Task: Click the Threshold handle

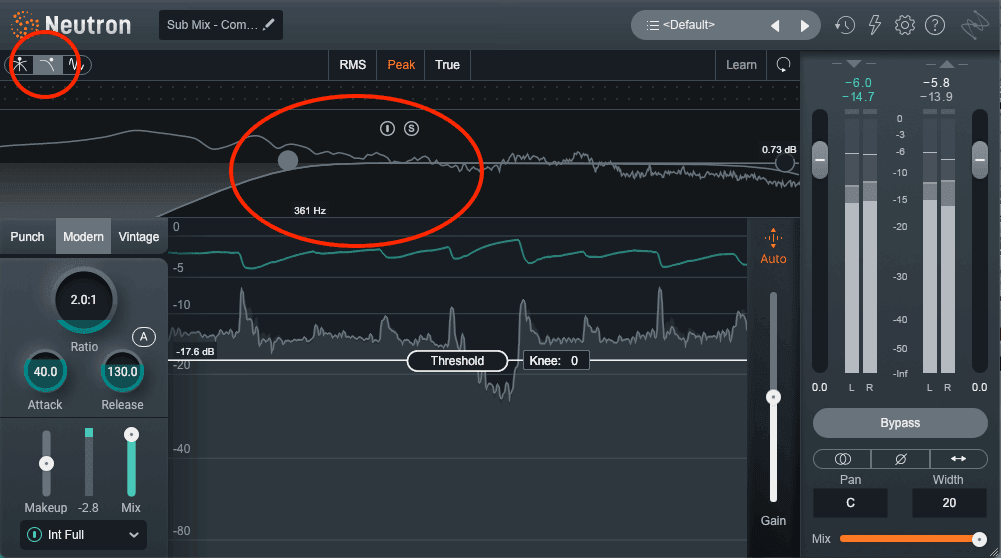Action: pyautogui.click(x=457, y=361)
